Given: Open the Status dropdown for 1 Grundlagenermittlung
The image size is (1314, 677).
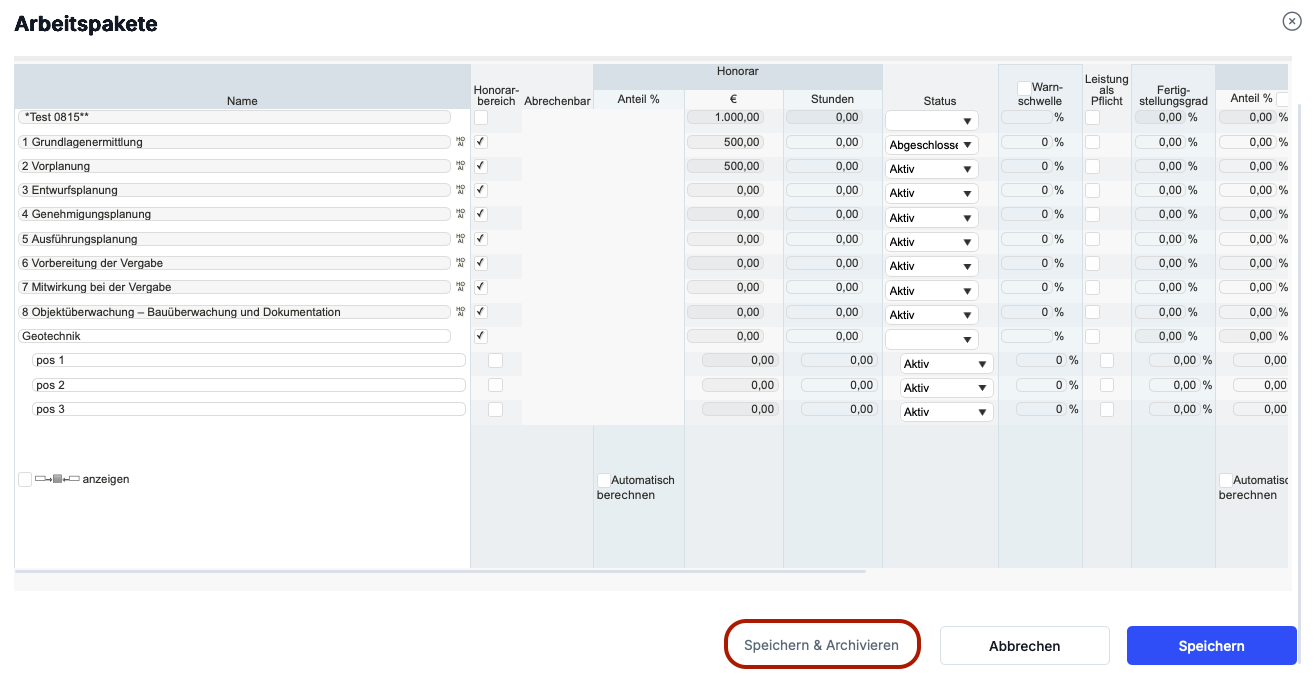Looking at the screenshot, I should coord(932,145).
